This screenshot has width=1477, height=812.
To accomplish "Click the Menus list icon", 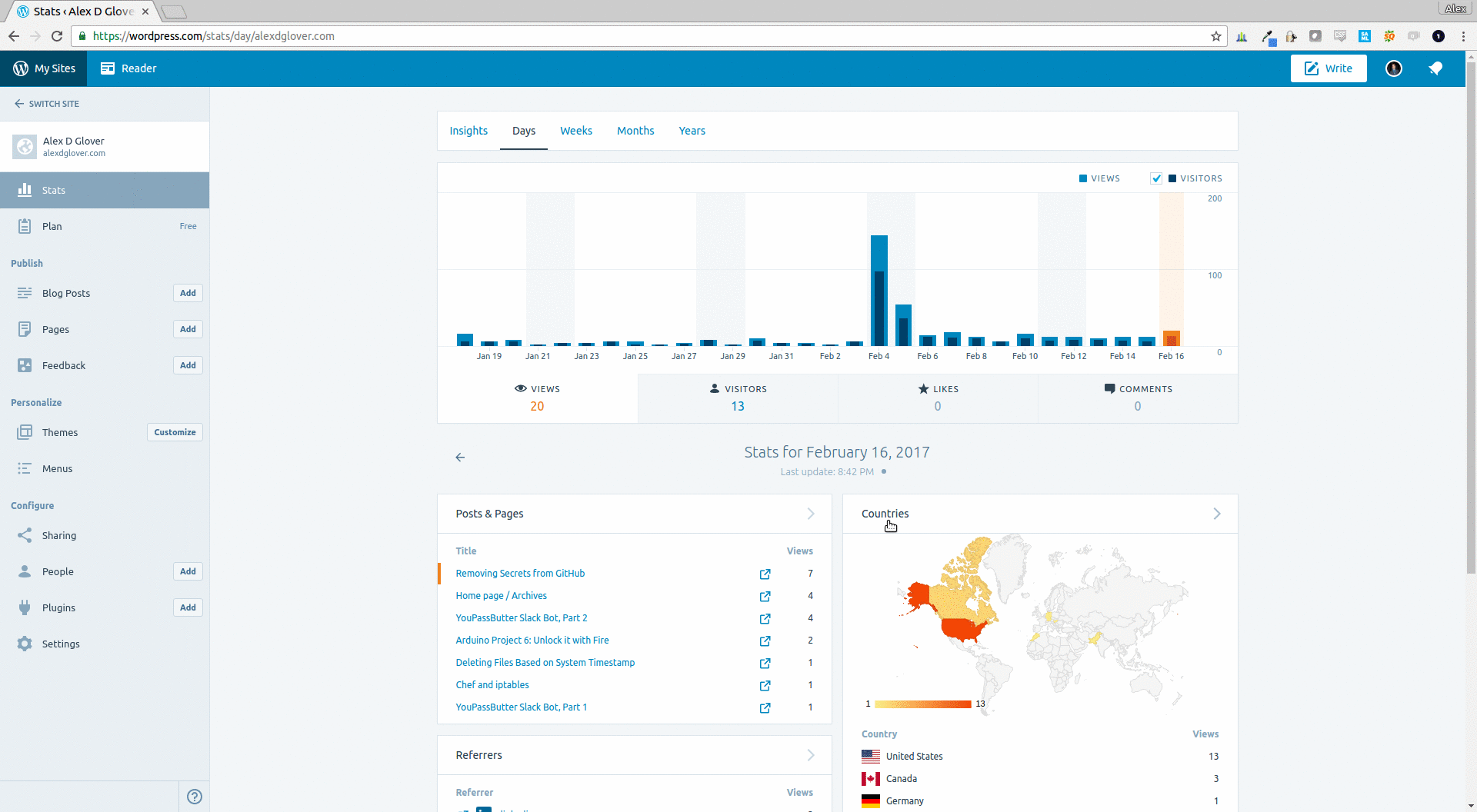I will (25, 468).
